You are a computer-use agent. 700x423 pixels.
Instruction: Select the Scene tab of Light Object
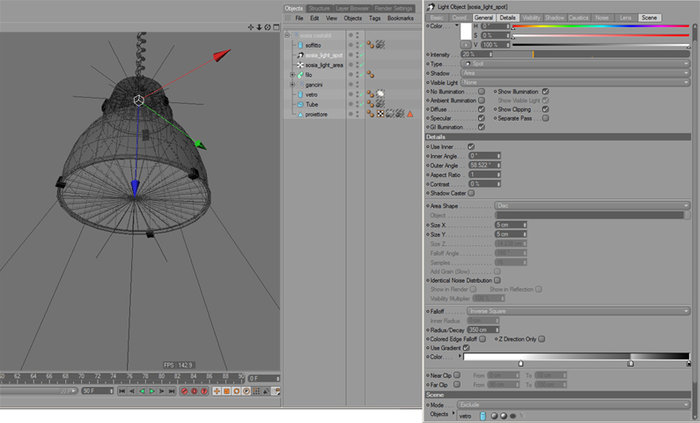(649, 17)
